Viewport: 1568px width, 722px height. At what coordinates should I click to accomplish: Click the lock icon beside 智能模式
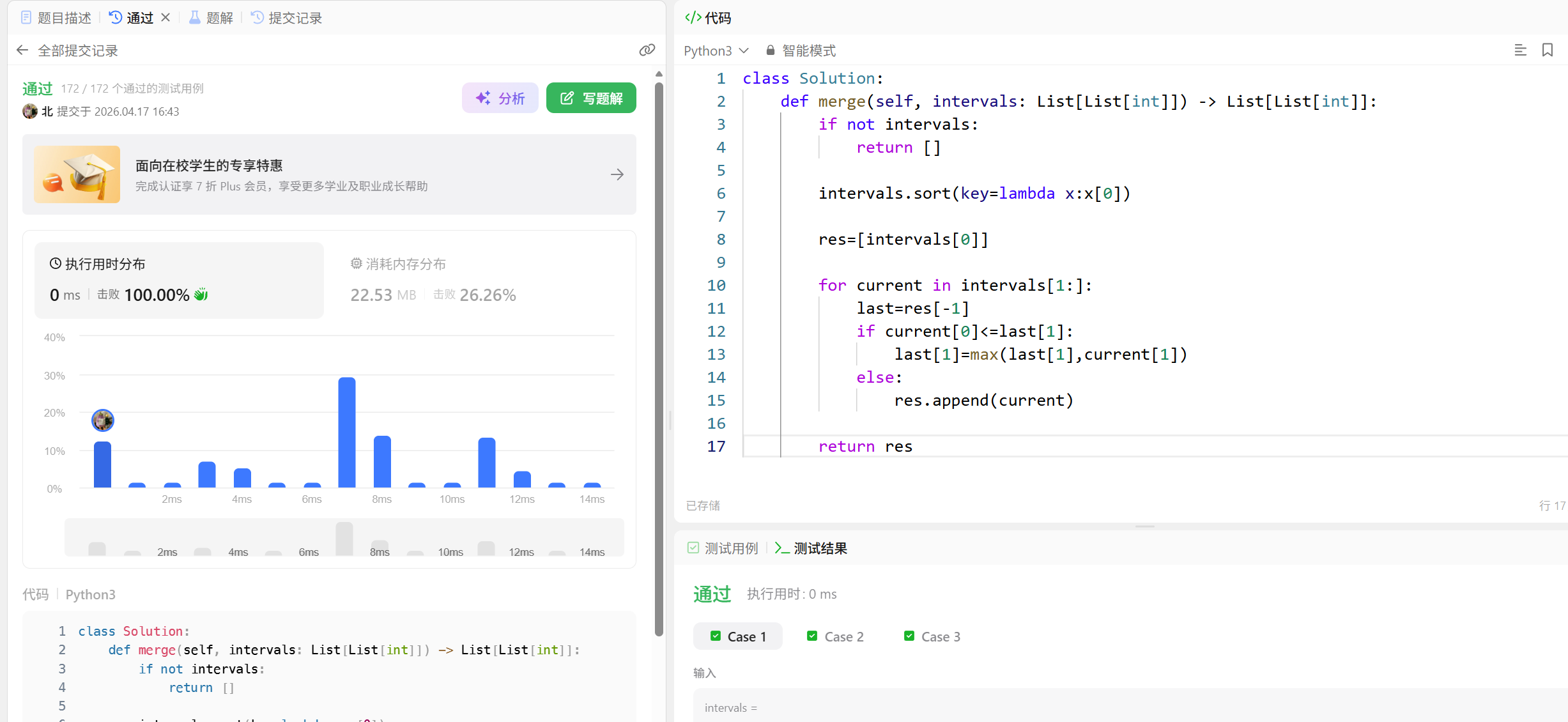(x=771, y=50)
